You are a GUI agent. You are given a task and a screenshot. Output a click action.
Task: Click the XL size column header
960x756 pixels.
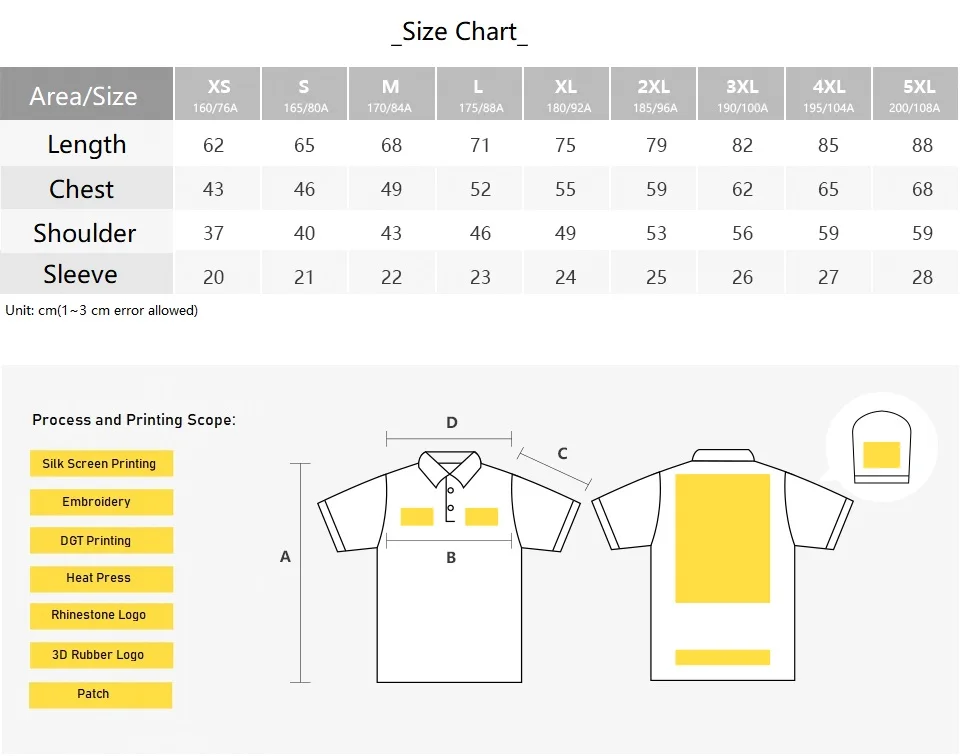click(566, 94)
